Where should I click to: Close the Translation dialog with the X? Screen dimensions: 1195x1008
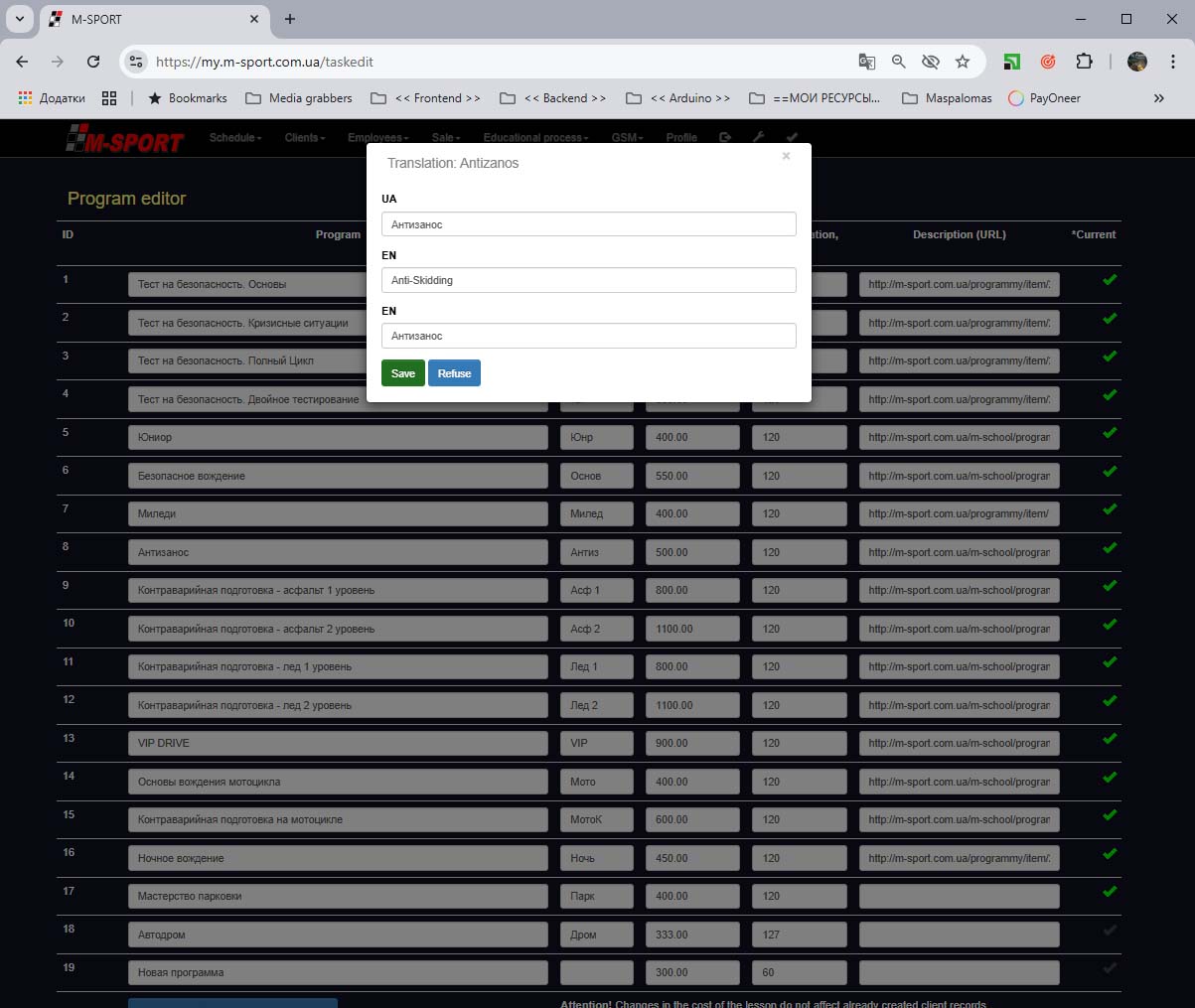coord(786,156)
